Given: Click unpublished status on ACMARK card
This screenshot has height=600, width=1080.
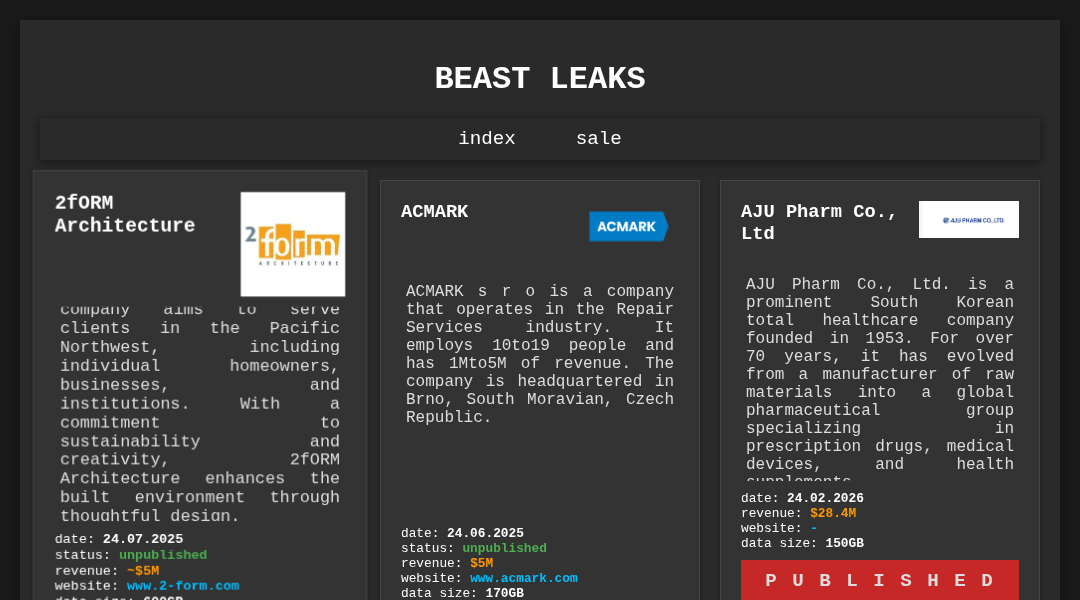Looking at the screenshot, I should coord(504,548).
